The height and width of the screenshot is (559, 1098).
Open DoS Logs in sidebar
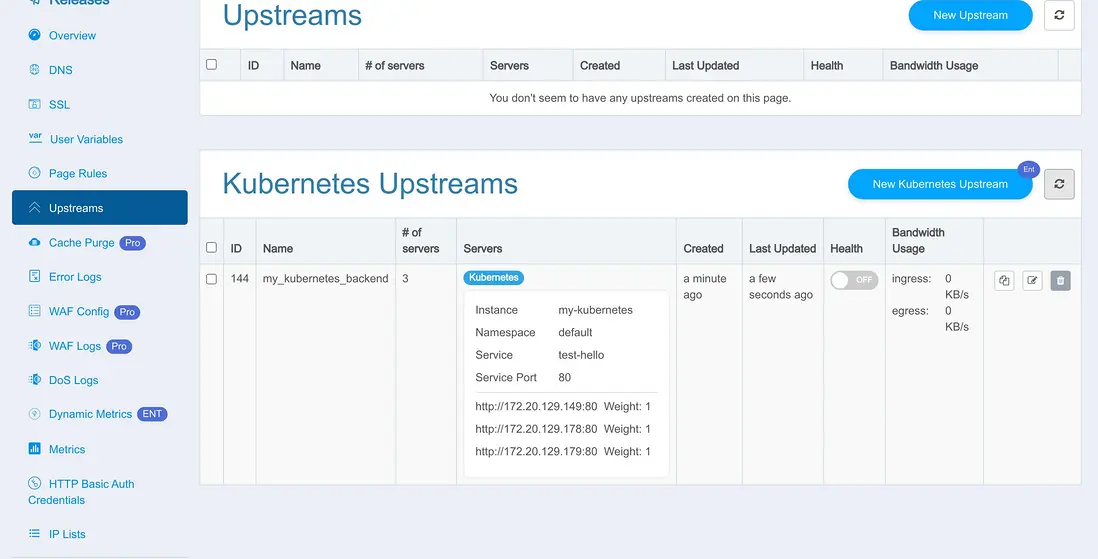pos(74,380)
